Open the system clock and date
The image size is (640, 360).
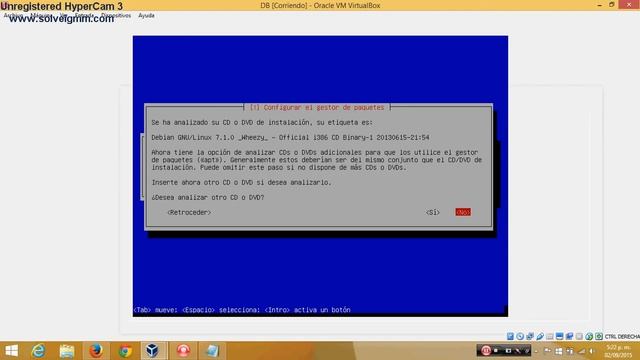point(618,351)
